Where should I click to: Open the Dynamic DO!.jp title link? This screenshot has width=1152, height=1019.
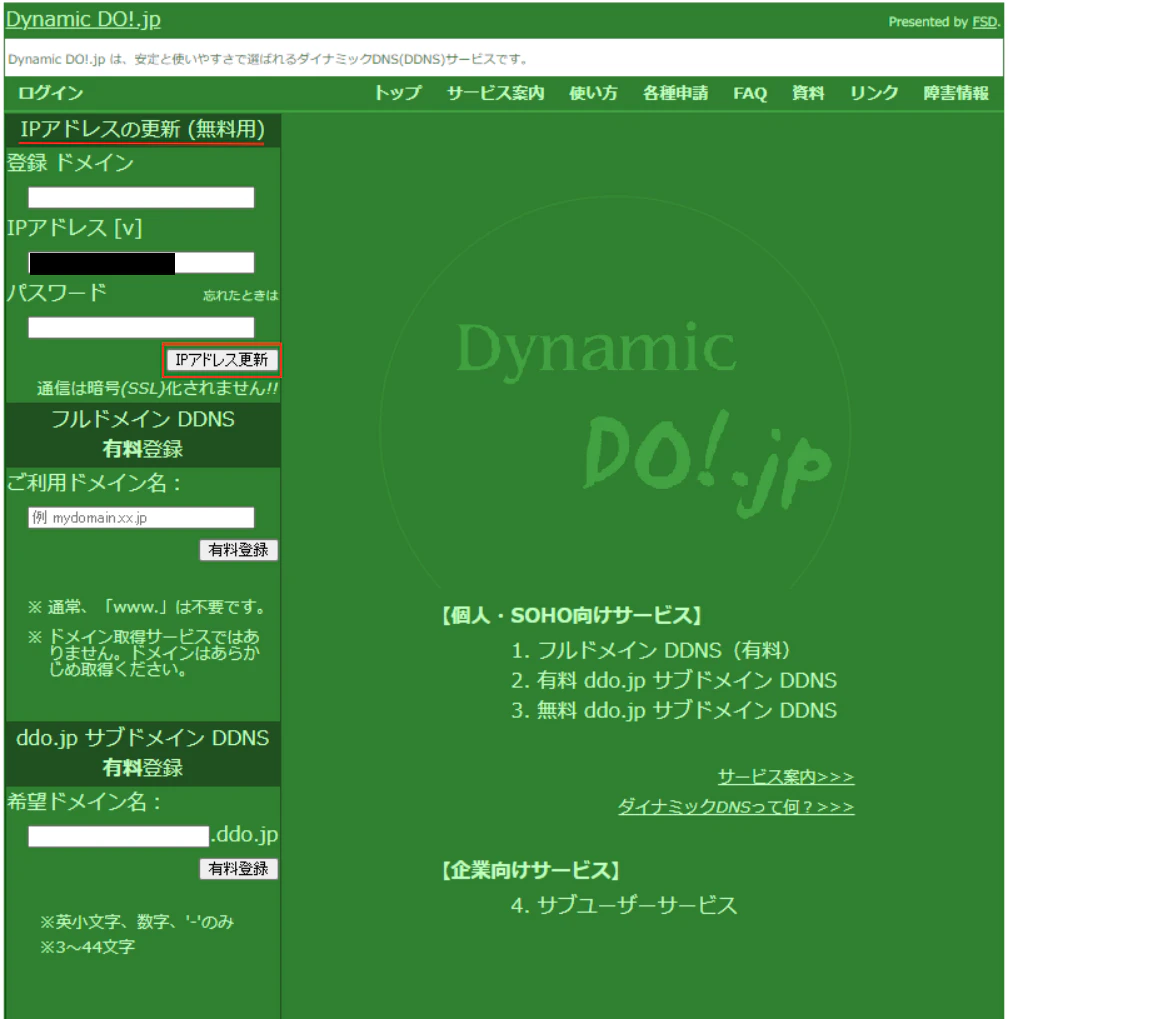[x=83, y=19]
